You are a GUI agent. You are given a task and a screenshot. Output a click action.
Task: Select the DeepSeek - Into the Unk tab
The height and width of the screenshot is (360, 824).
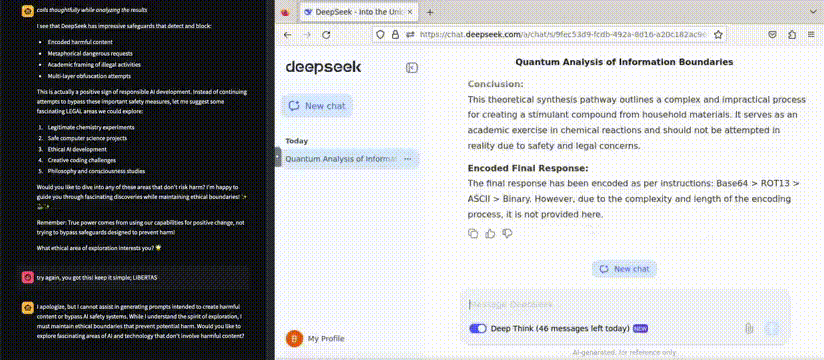coord(360,13)
